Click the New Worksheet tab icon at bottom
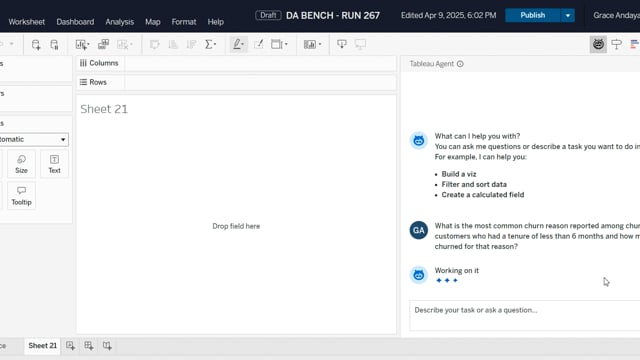 point(70,346)
